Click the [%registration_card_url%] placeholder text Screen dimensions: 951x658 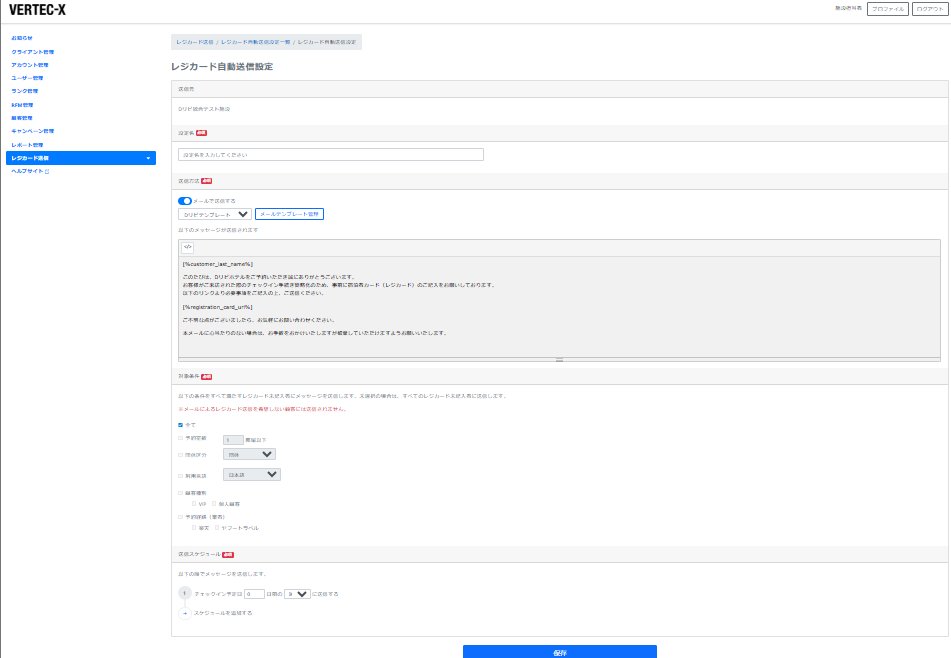[218, 307]
